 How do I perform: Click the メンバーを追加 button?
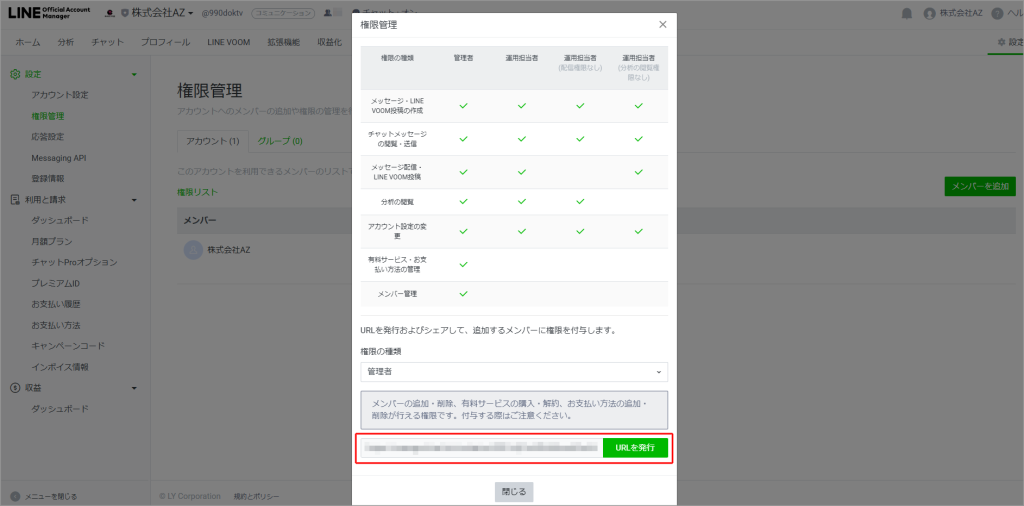coord(979,187)
